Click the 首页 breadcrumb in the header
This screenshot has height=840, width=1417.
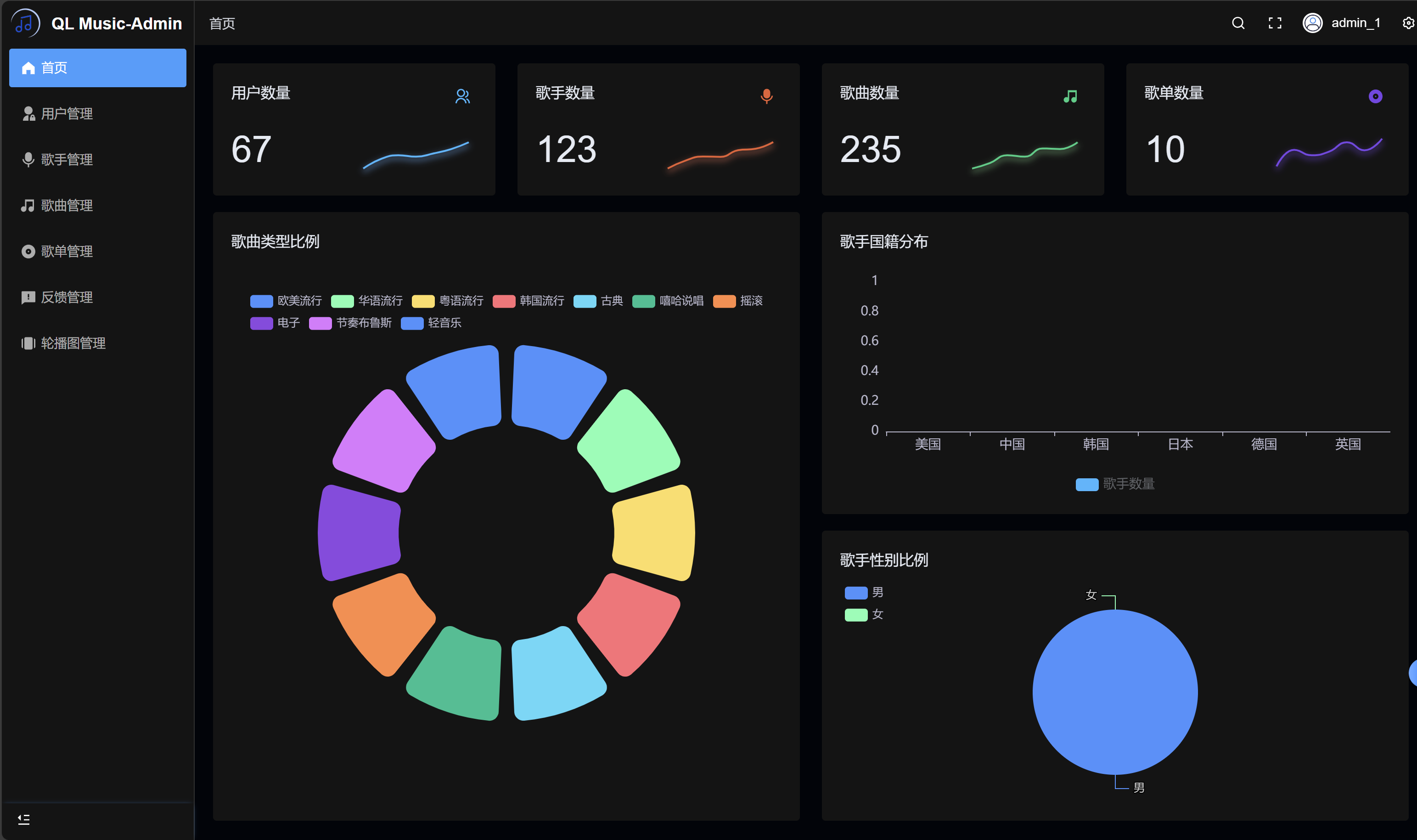click(222, 23)
